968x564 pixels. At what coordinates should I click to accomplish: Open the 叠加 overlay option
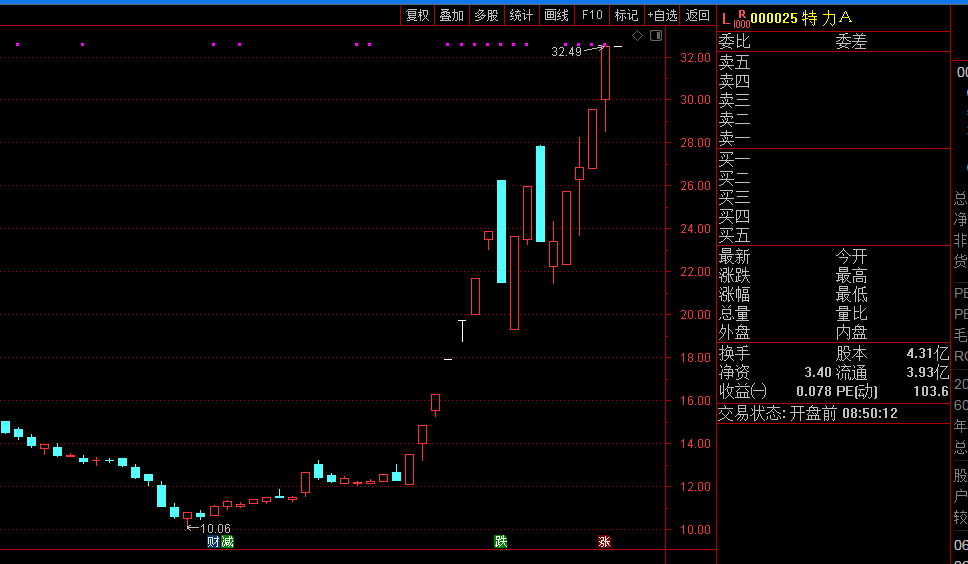coord(452,15)
